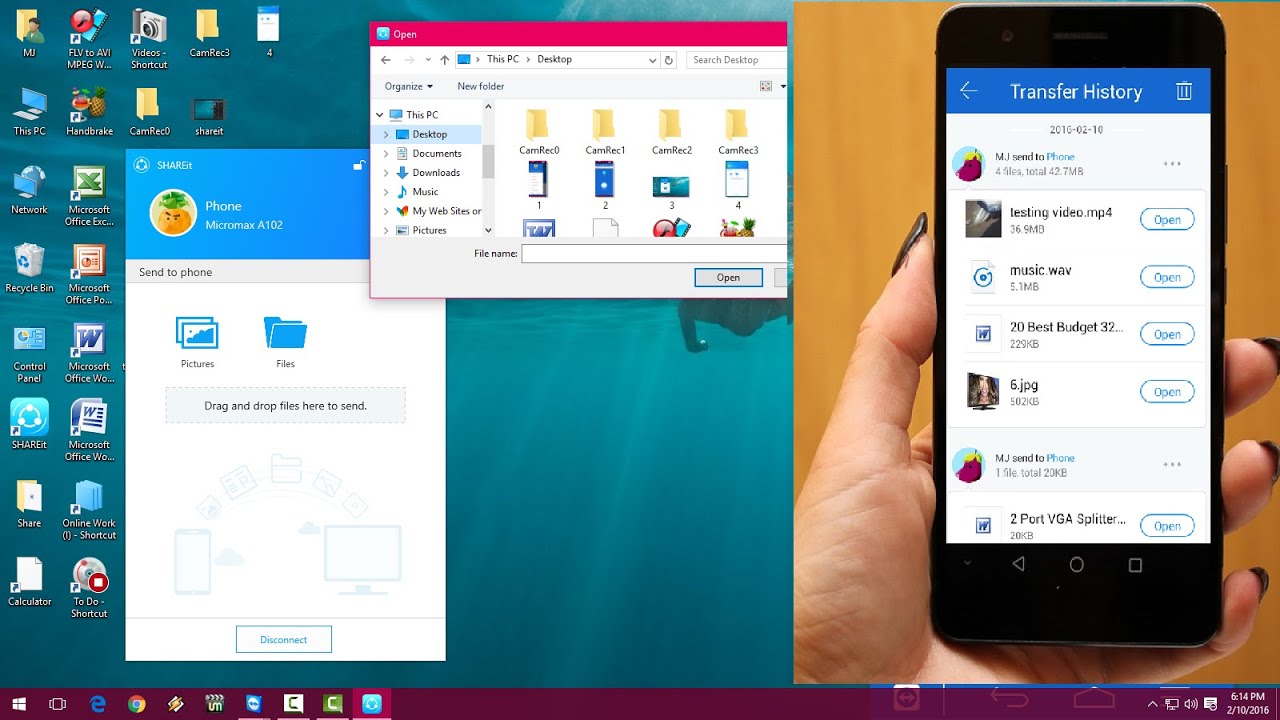This screenshot has width=1280, height=720.
Task: Open the Microsoft Office Excel desktop shortcut
Action: pyautogui.click(x=89, y=196)
